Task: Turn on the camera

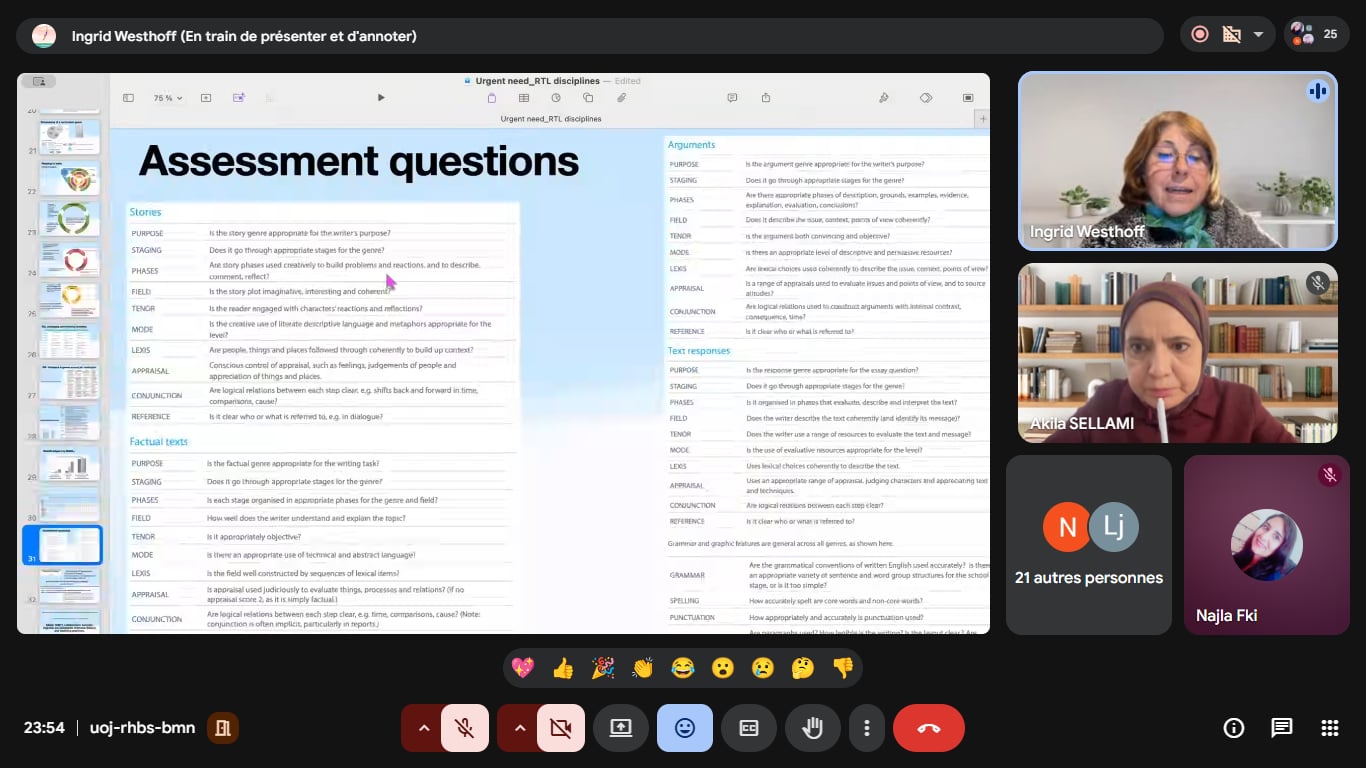Action: (560, 728)
